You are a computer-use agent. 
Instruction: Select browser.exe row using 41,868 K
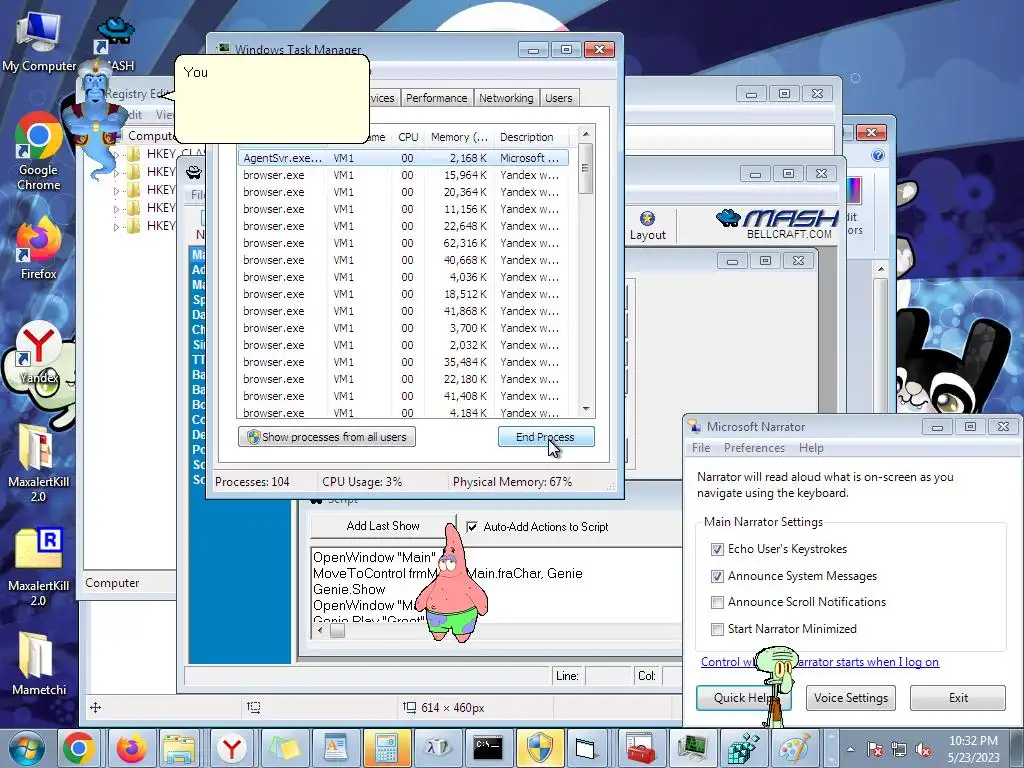click(x=403, y=311)
